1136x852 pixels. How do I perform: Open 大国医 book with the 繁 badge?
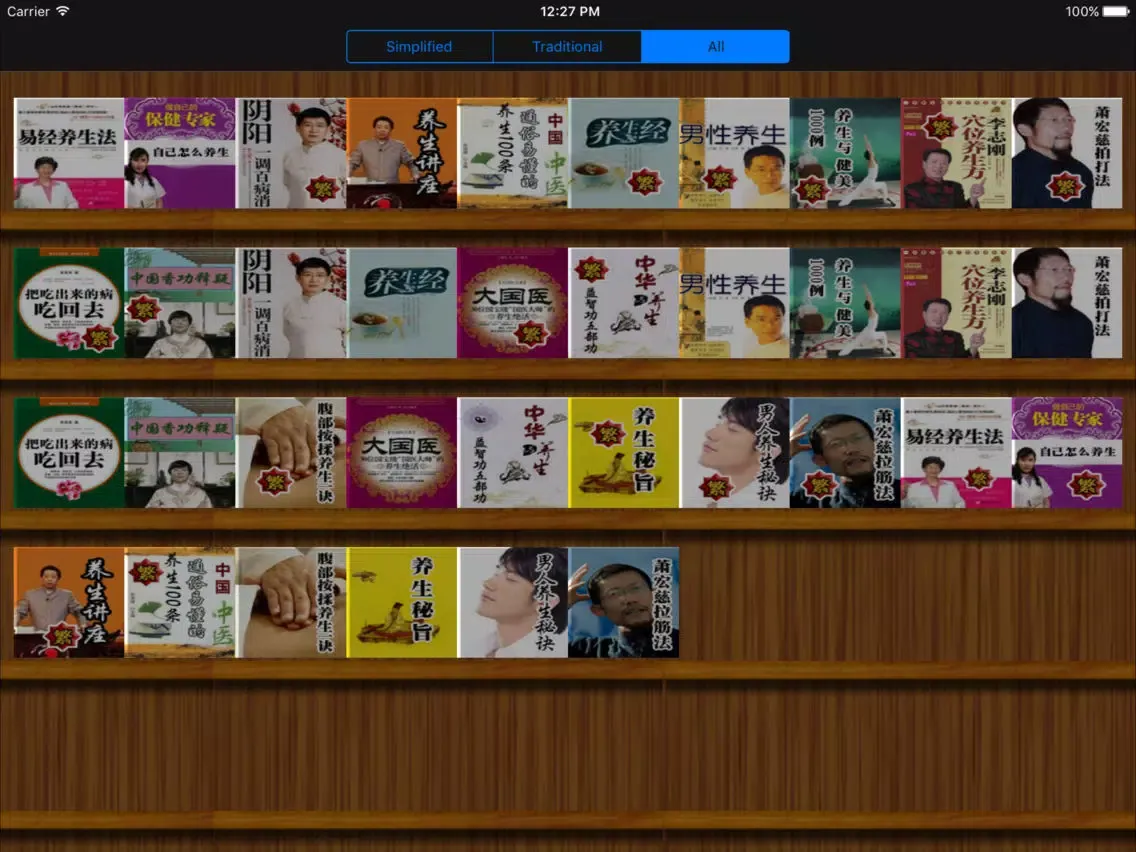click(x=513, y=303)
